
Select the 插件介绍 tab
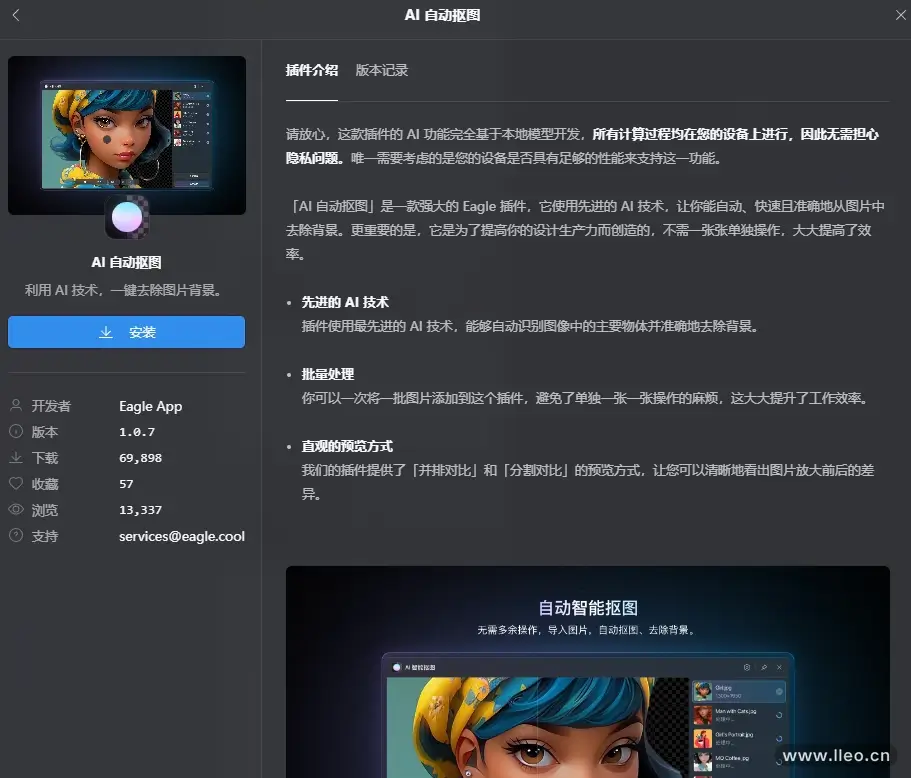311,71
